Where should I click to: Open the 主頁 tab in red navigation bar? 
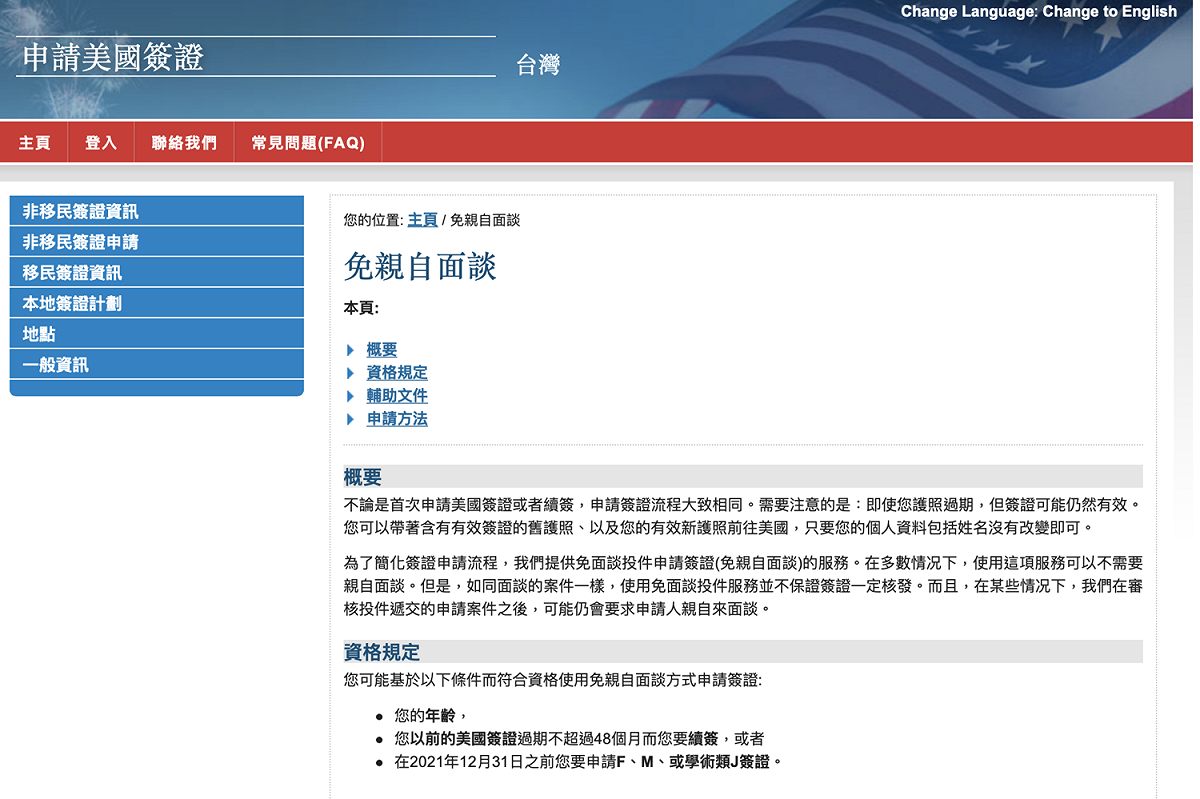34,143
